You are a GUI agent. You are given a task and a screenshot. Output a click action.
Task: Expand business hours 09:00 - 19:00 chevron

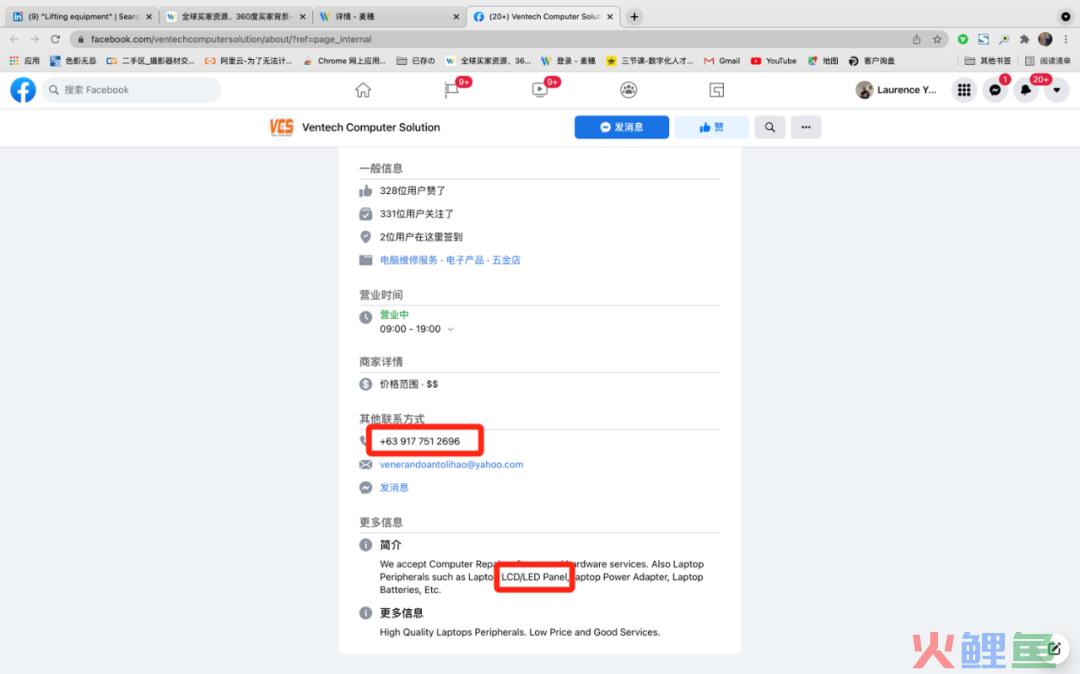tap(450, 329)
